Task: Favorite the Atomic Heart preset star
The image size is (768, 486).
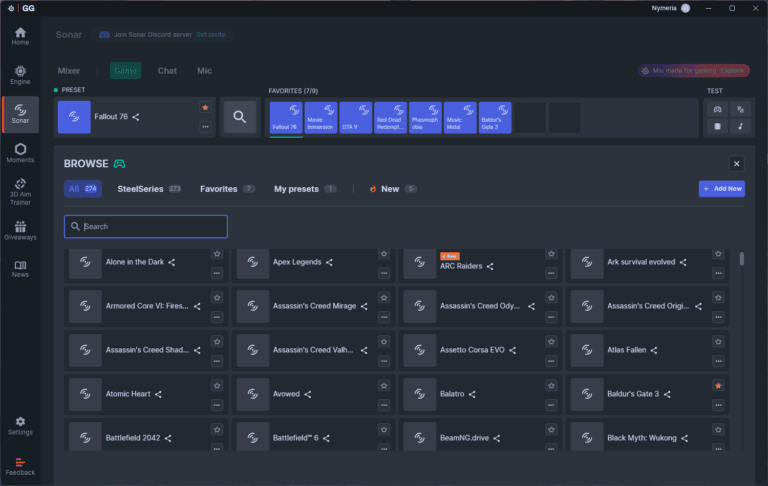Action: pyautogui.click(x=216, y=385)
